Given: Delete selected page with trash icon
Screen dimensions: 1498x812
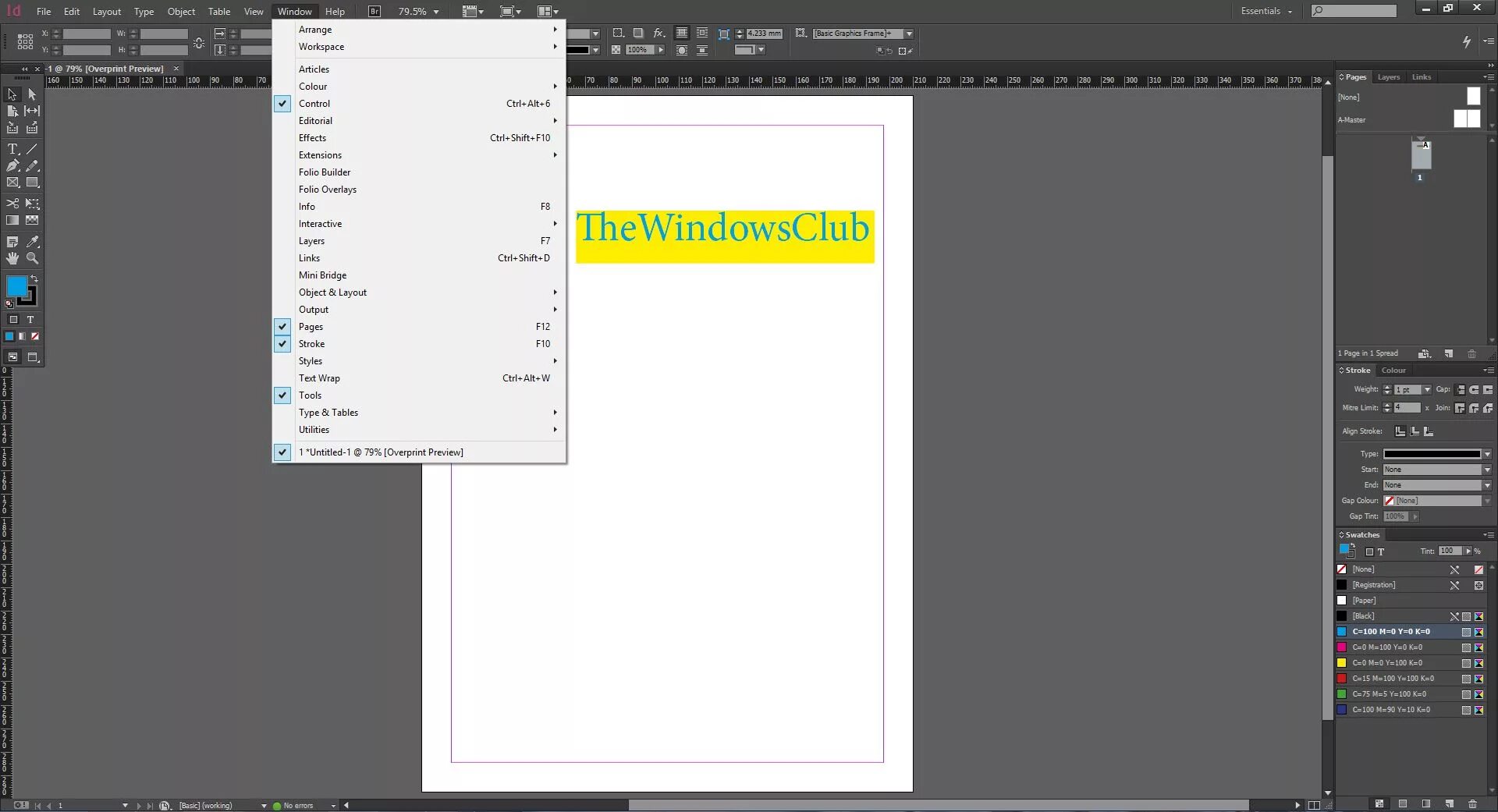Looking at the screenshot, I should 1472,353.
